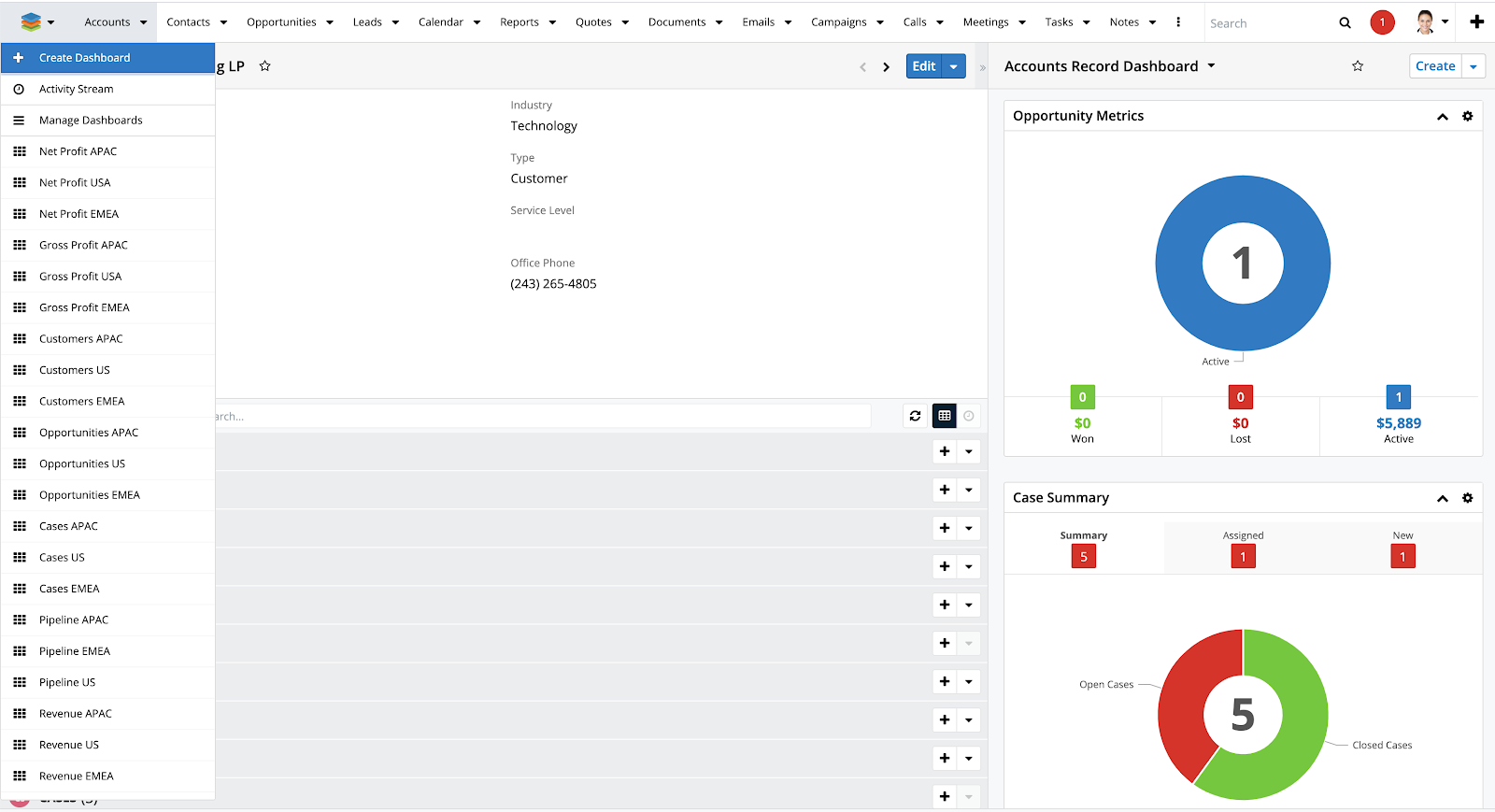The width and height of the screenshot is (1495, 812).
Task: Open Case Summary settings gear
Action: (x=1467, y=498)
